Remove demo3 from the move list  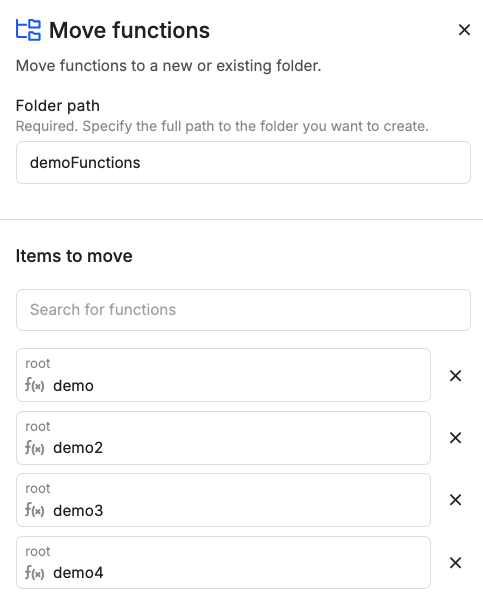[455, 500]
